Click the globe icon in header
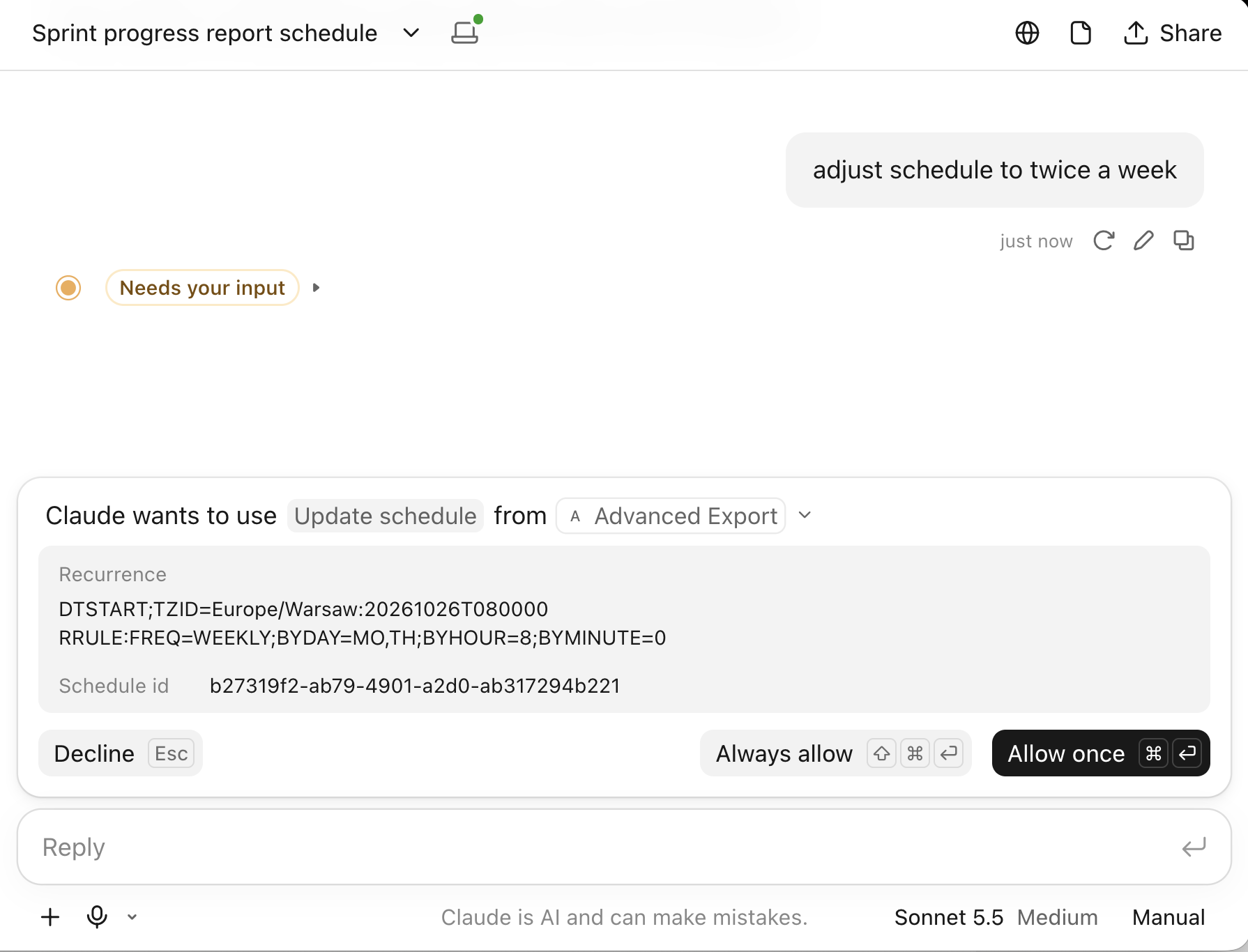 [x=1027, y=33]
